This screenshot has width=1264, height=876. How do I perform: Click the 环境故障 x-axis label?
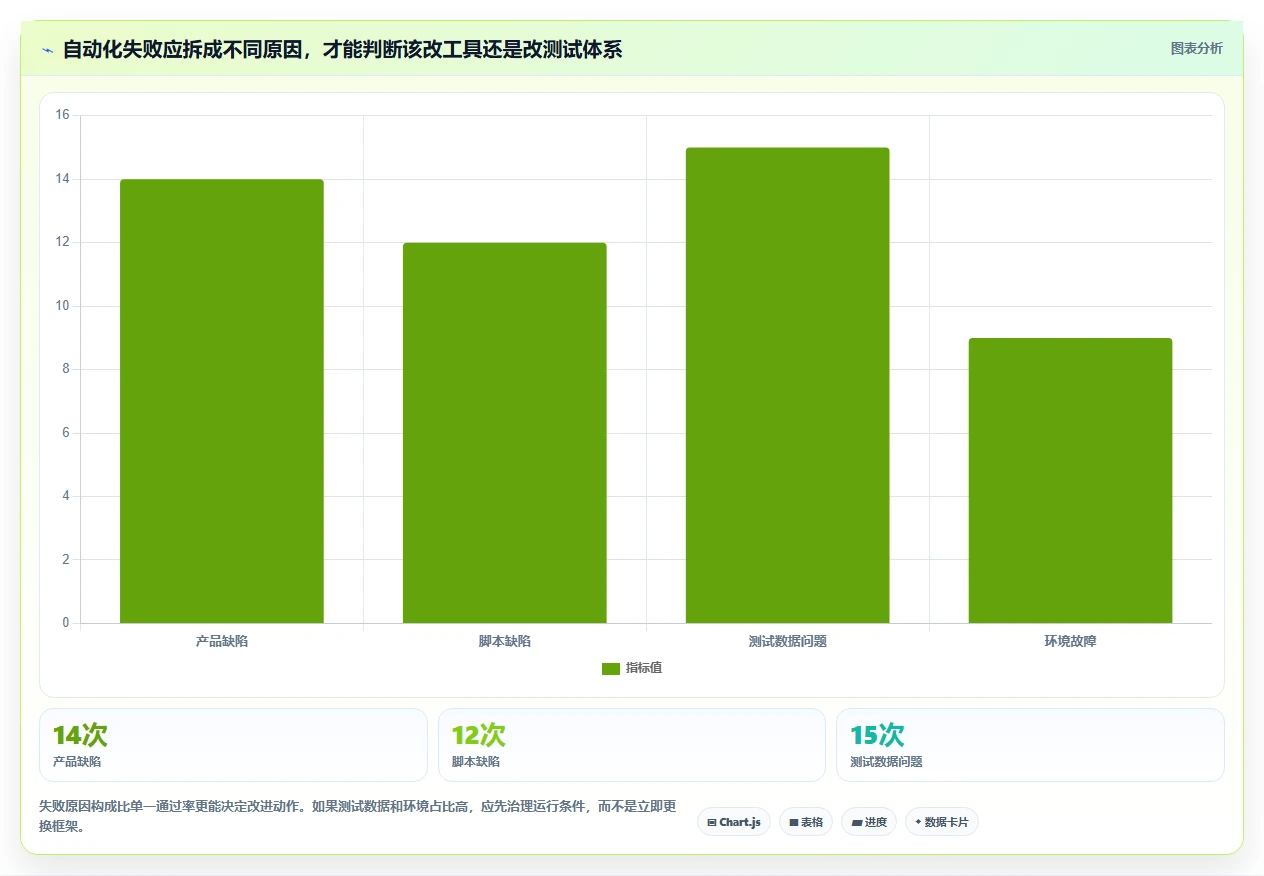[x=1070, y=641]
